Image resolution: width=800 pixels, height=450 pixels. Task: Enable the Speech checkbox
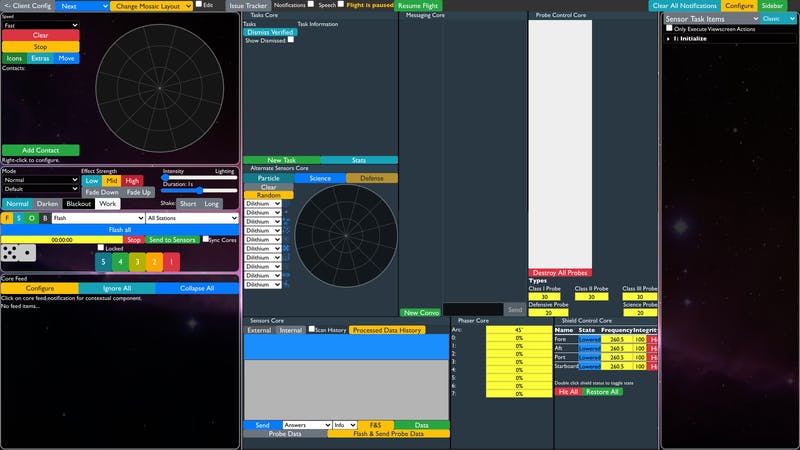pos(341,4)
